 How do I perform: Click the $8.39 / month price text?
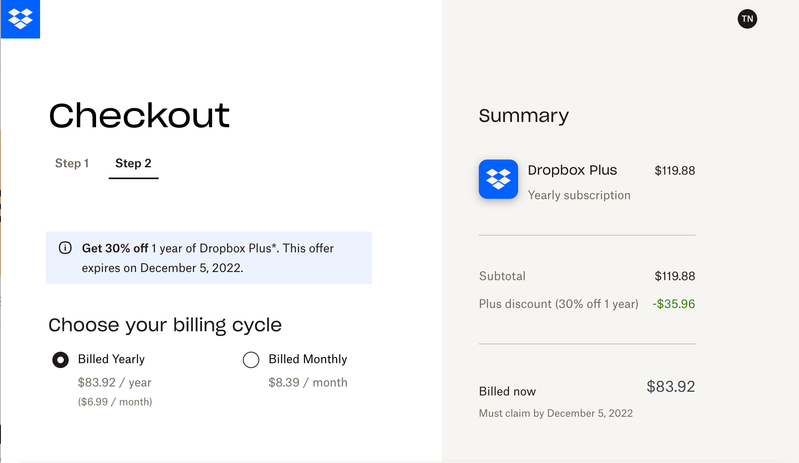[308, 382]
